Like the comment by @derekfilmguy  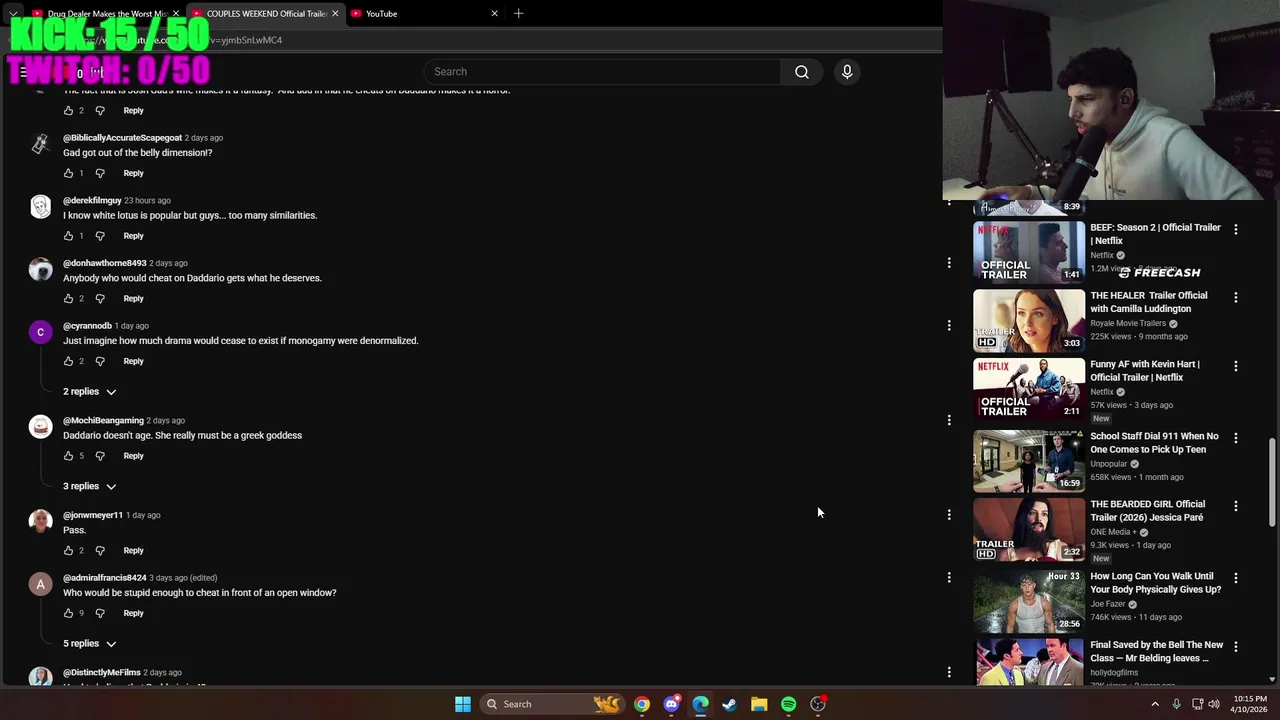[68, 236]
